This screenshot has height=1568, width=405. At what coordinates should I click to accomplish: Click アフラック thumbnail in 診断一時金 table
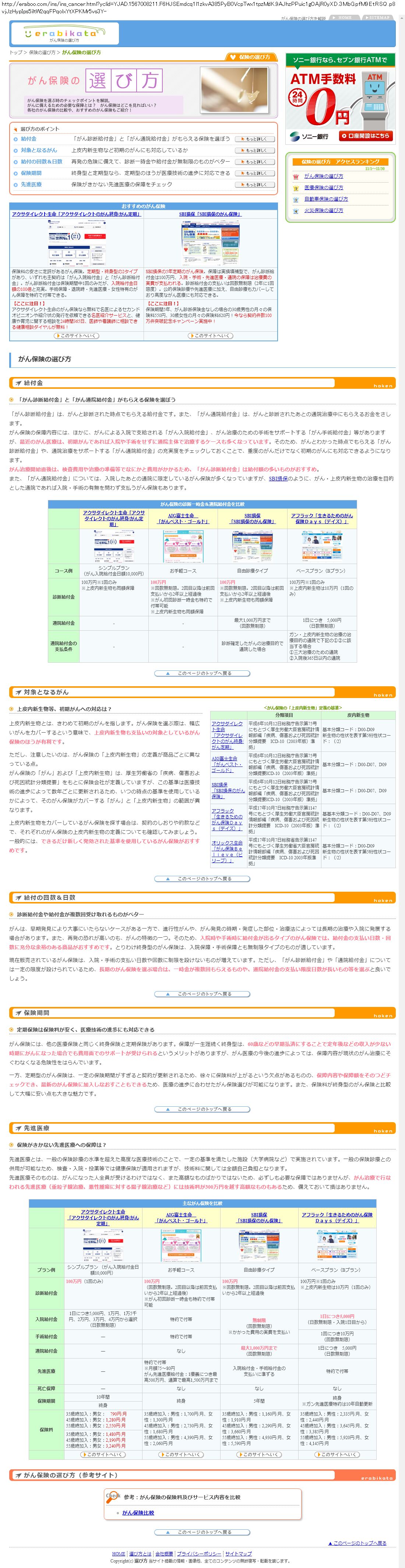(x=321, y=546)
